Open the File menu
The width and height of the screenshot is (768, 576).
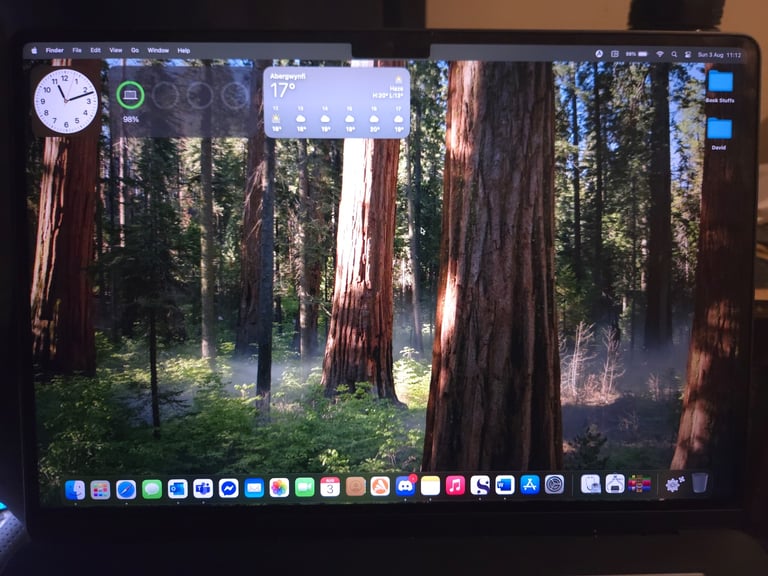77,50
